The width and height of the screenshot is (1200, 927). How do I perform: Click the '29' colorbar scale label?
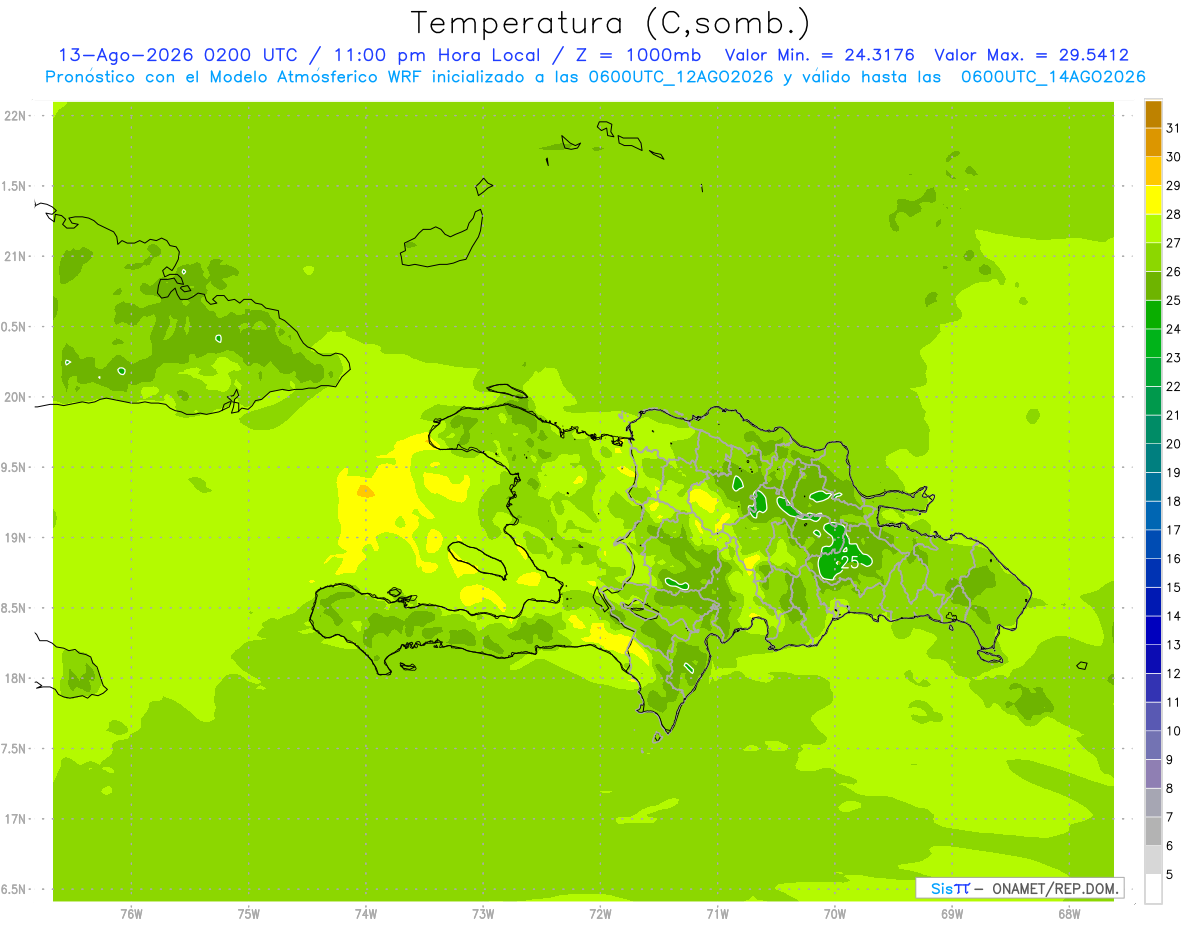1174,185
